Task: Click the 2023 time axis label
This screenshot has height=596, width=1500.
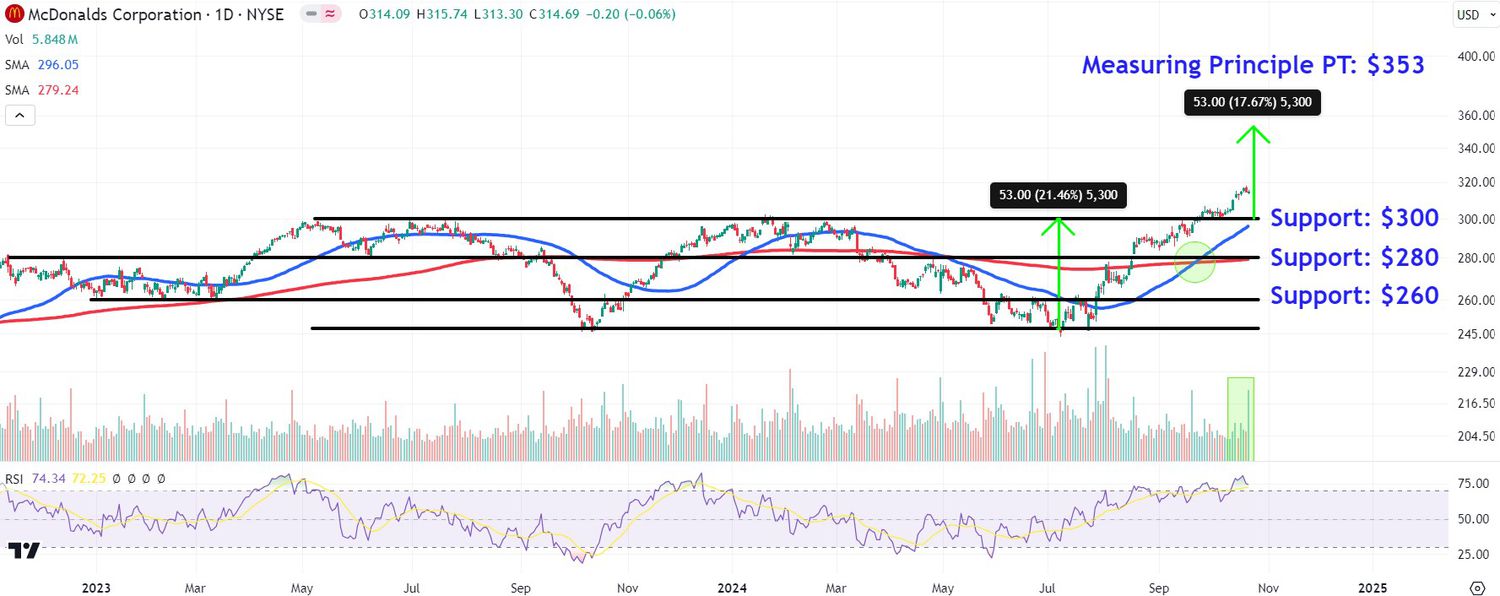Action: pyautogui.click(x=95, y=586)
